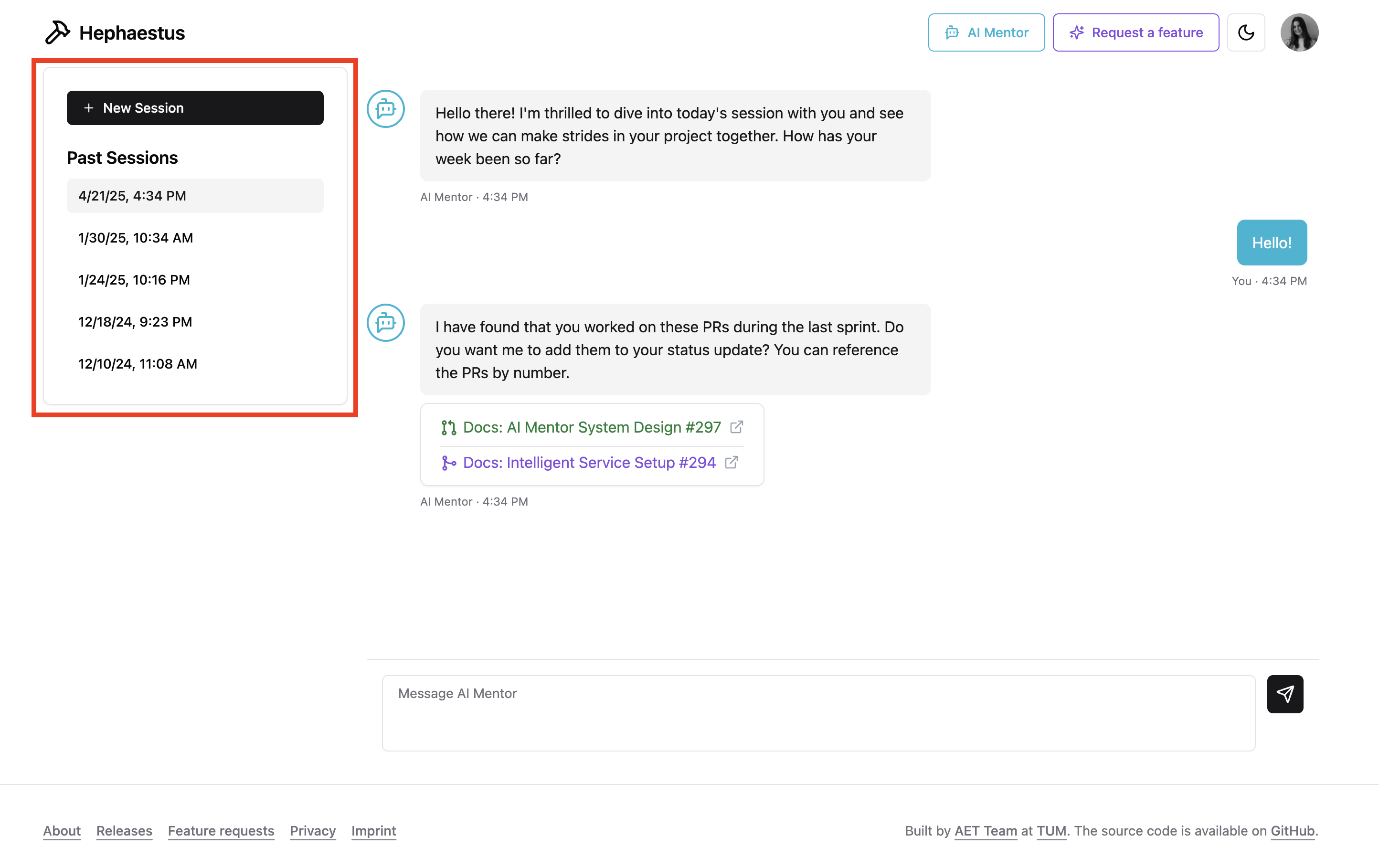Image resolution: width=1379 pixels, height=868 pixels.
Task: Open the user profile avatar menu
Action: click(x=1299, y=32)
